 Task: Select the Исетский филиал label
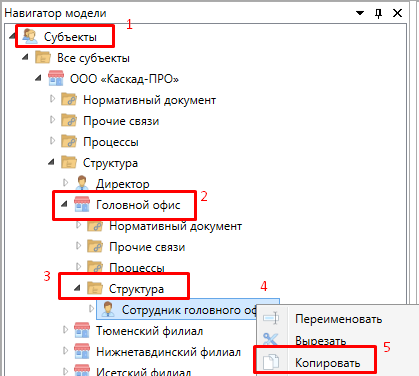(x=144, y=371)
